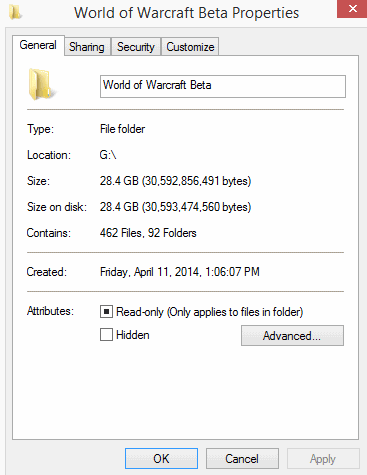Click the 'Contains:' label
The height and width of the screenshot is (475, 367).
49,233
